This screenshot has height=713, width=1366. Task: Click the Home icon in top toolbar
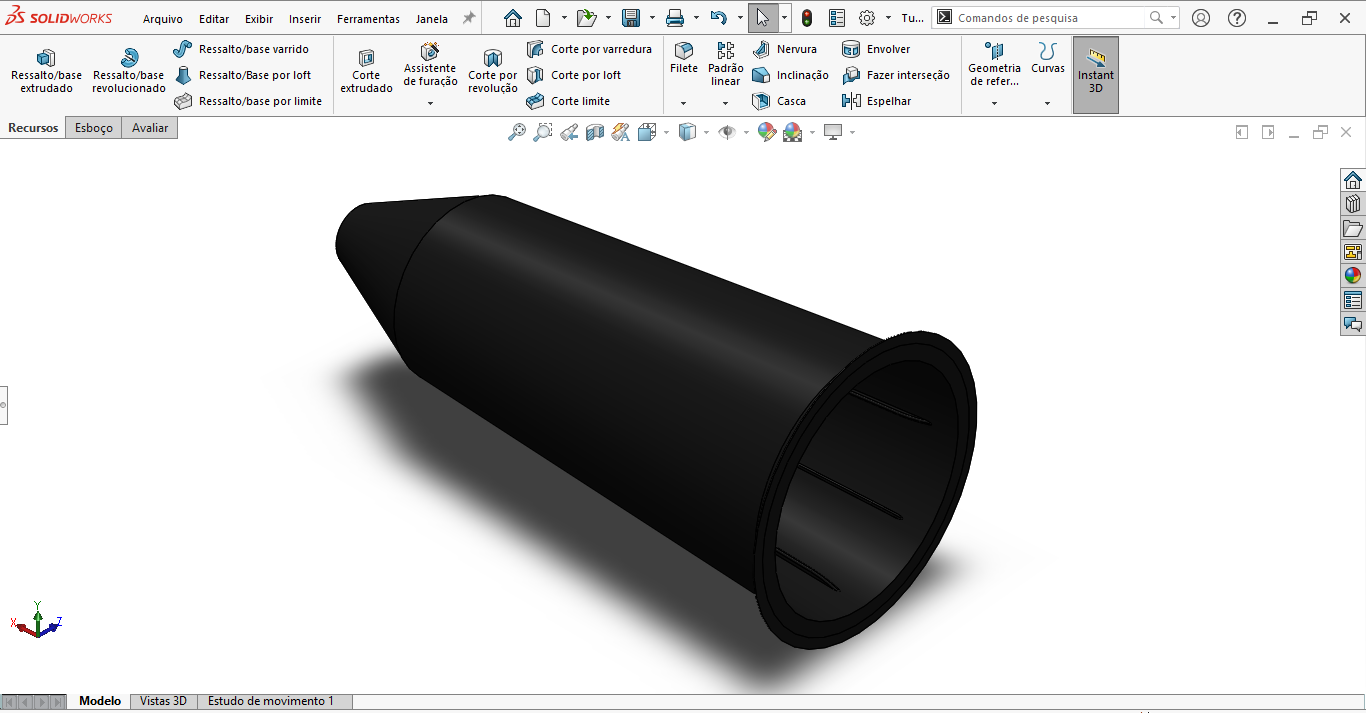[x=513, y=18]
